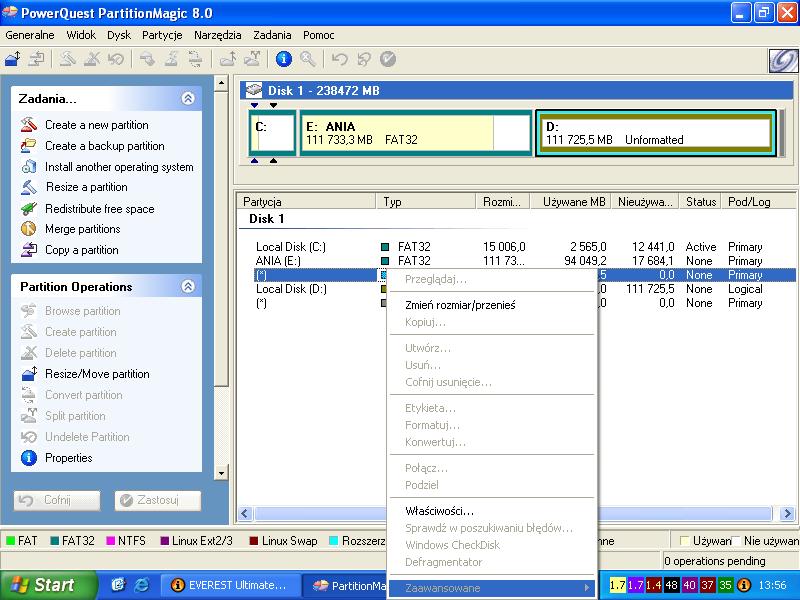Screen dimensions: 800x600
Task: Switch to EVEREST Ultimate taskbar button
Action: pos(229,585)
